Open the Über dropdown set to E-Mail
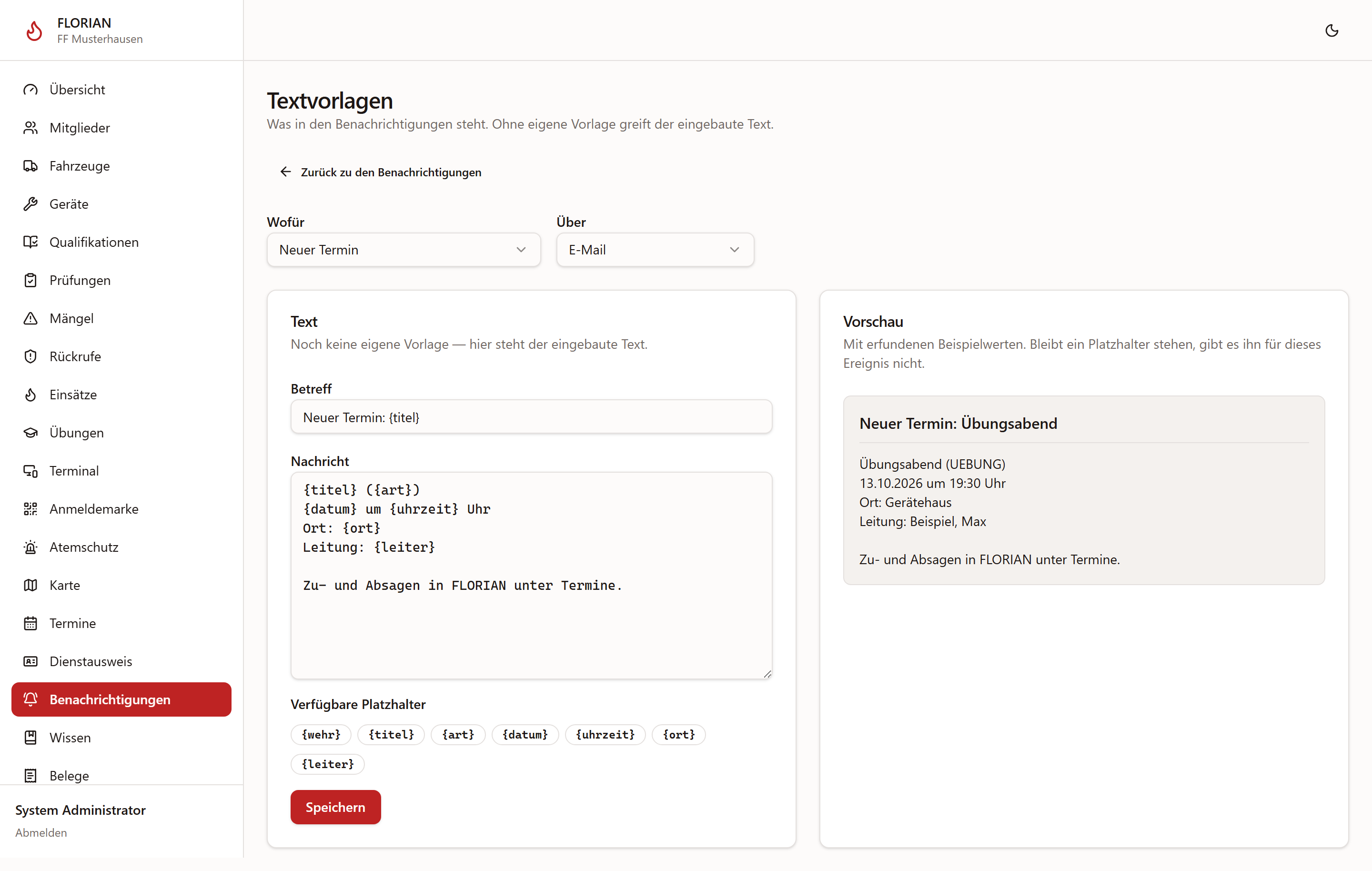This screenshot has height=871, width=1372. pos(655,250)
